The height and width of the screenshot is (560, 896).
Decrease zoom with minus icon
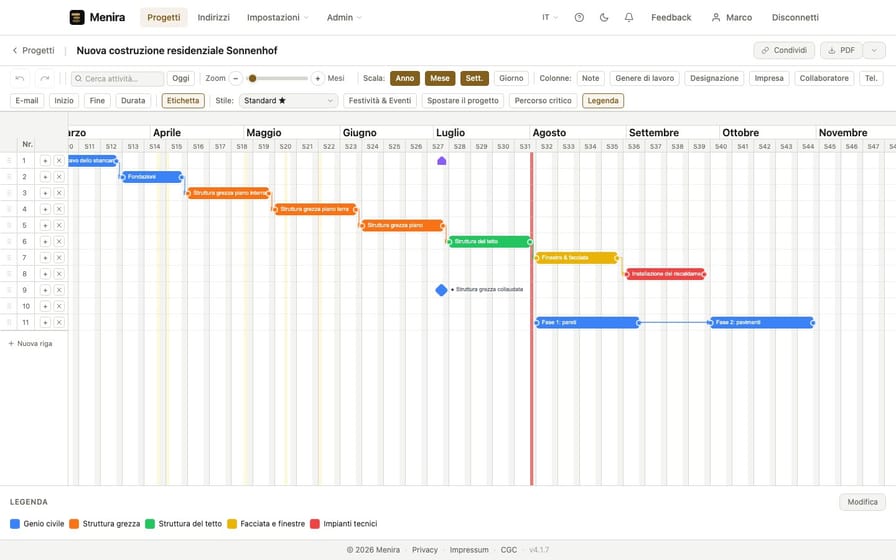tap(235, 78)
